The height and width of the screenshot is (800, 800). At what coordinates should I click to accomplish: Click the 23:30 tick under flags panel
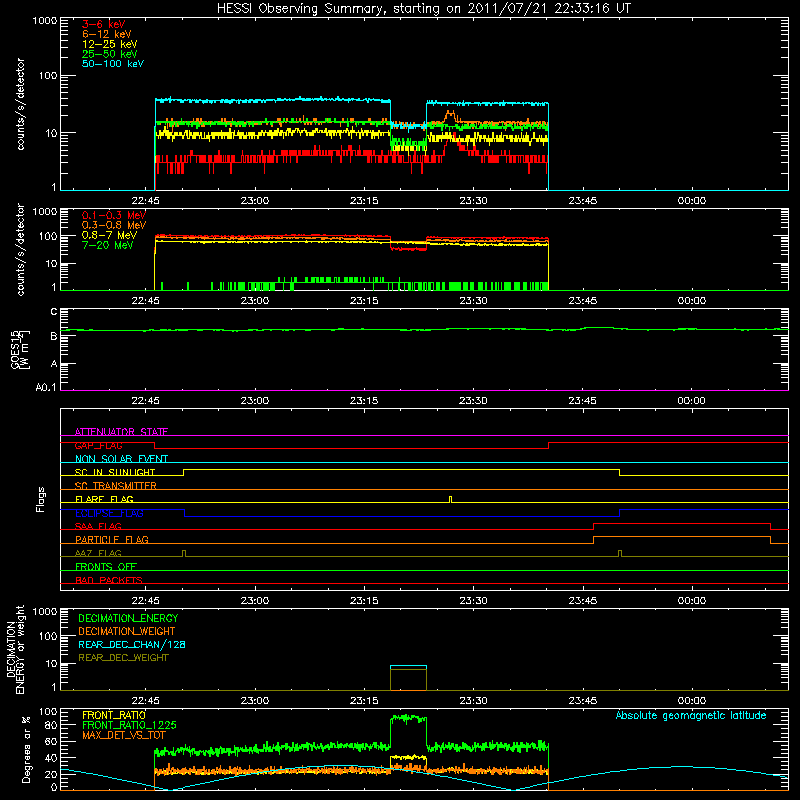click(x=473, y=601)
